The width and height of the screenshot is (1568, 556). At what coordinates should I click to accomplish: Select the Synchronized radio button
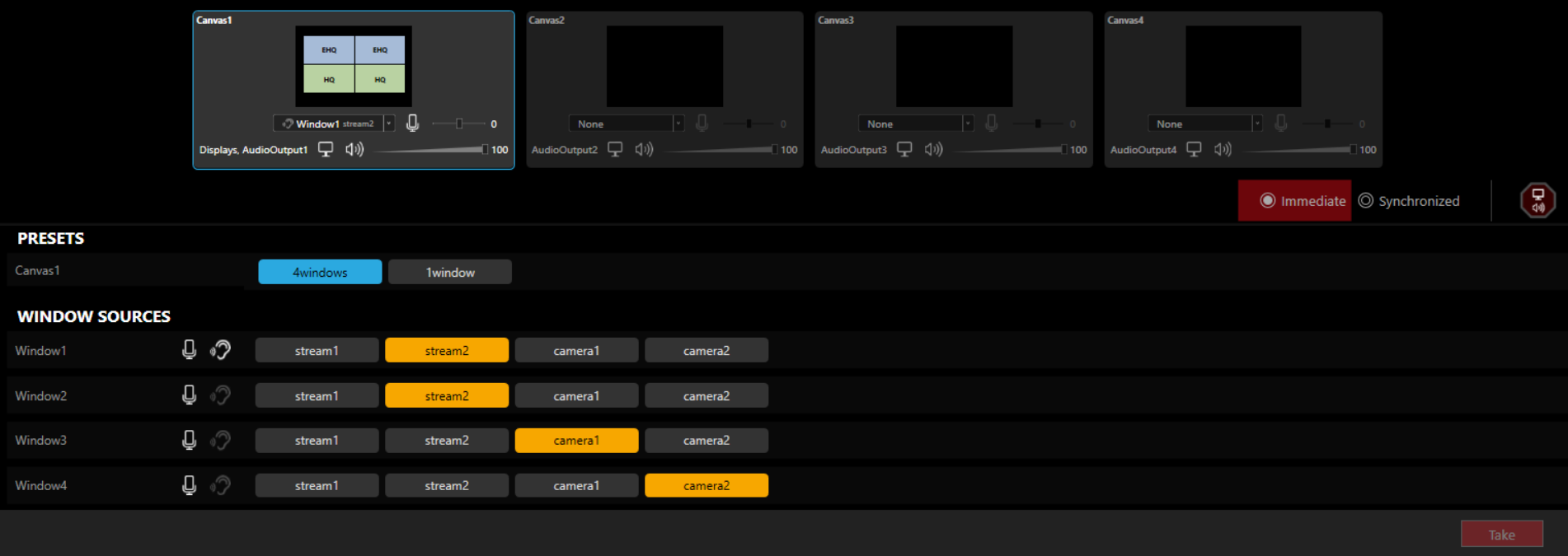1366,201
